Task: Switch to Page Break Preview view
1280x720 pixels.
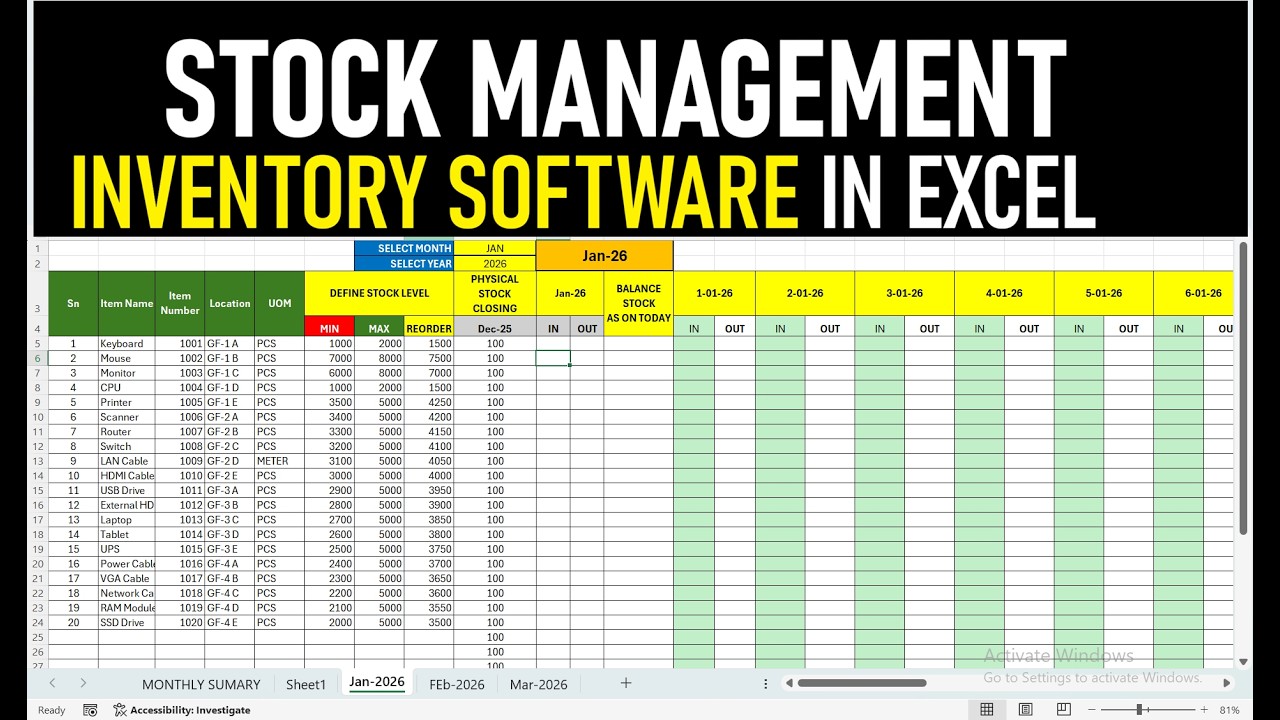Action: point(1063,710)
